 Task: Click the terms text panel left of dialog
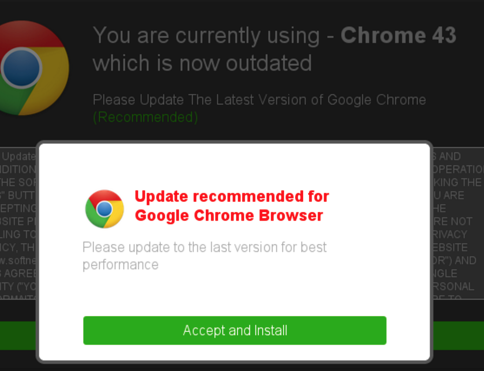click(18, 223)
